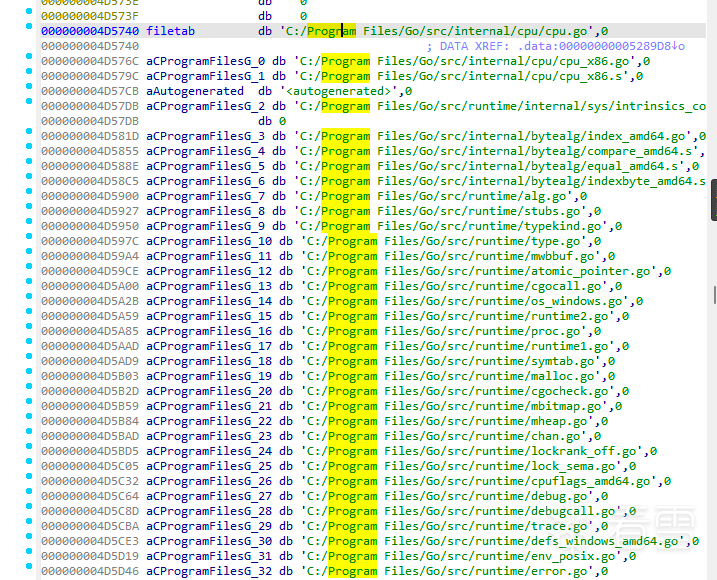This screenshot has height=580, width=717.
Task: Select label aCProgramFilesG_6
Action: point(205,181)
